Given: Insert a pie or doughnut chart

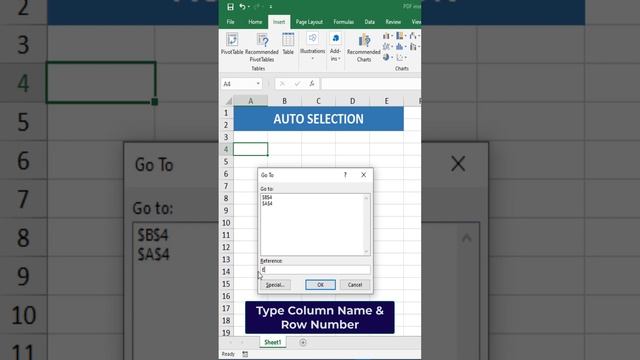Looking at the screenshot, I should coord(387,58).
